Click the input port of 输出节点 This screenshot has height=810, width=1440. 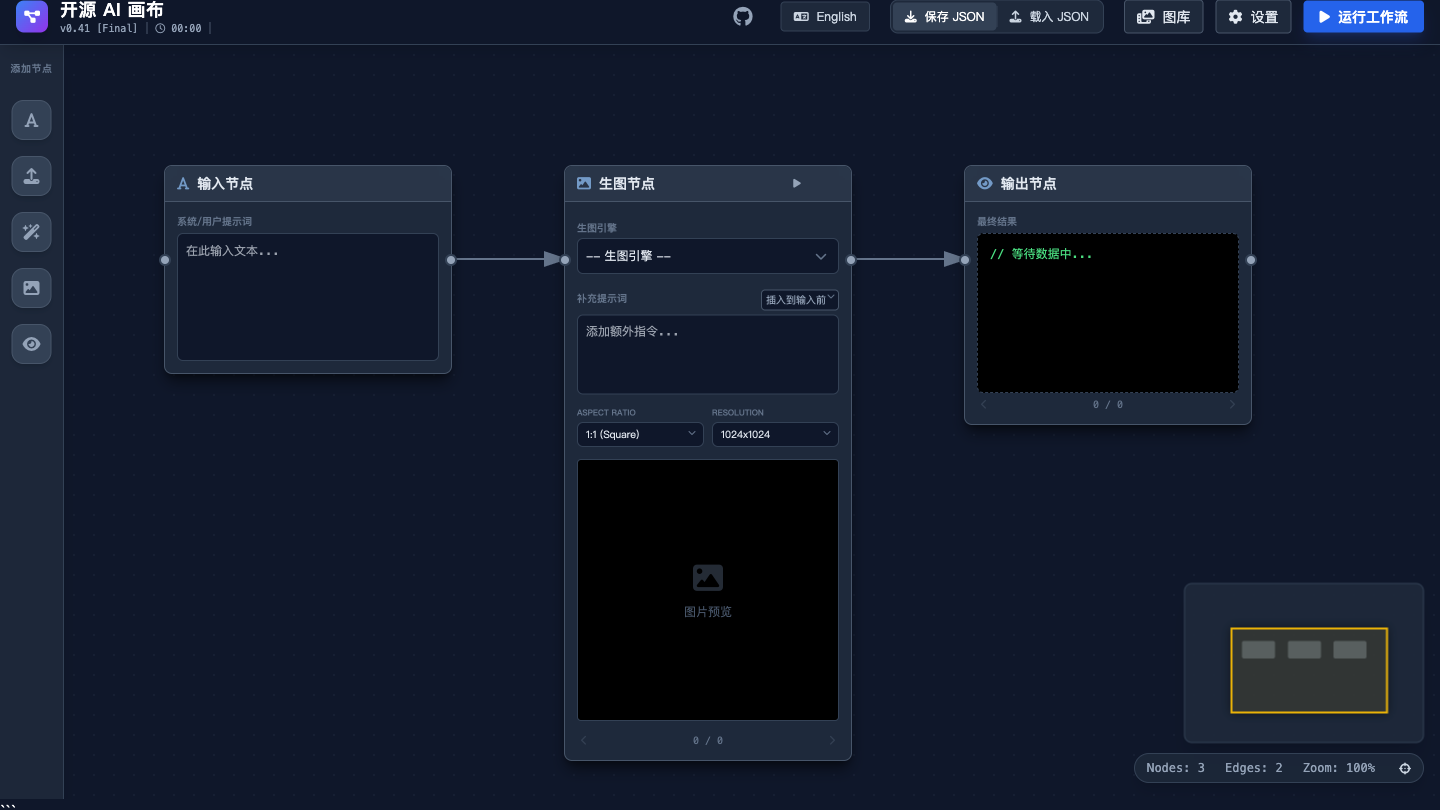965,260
